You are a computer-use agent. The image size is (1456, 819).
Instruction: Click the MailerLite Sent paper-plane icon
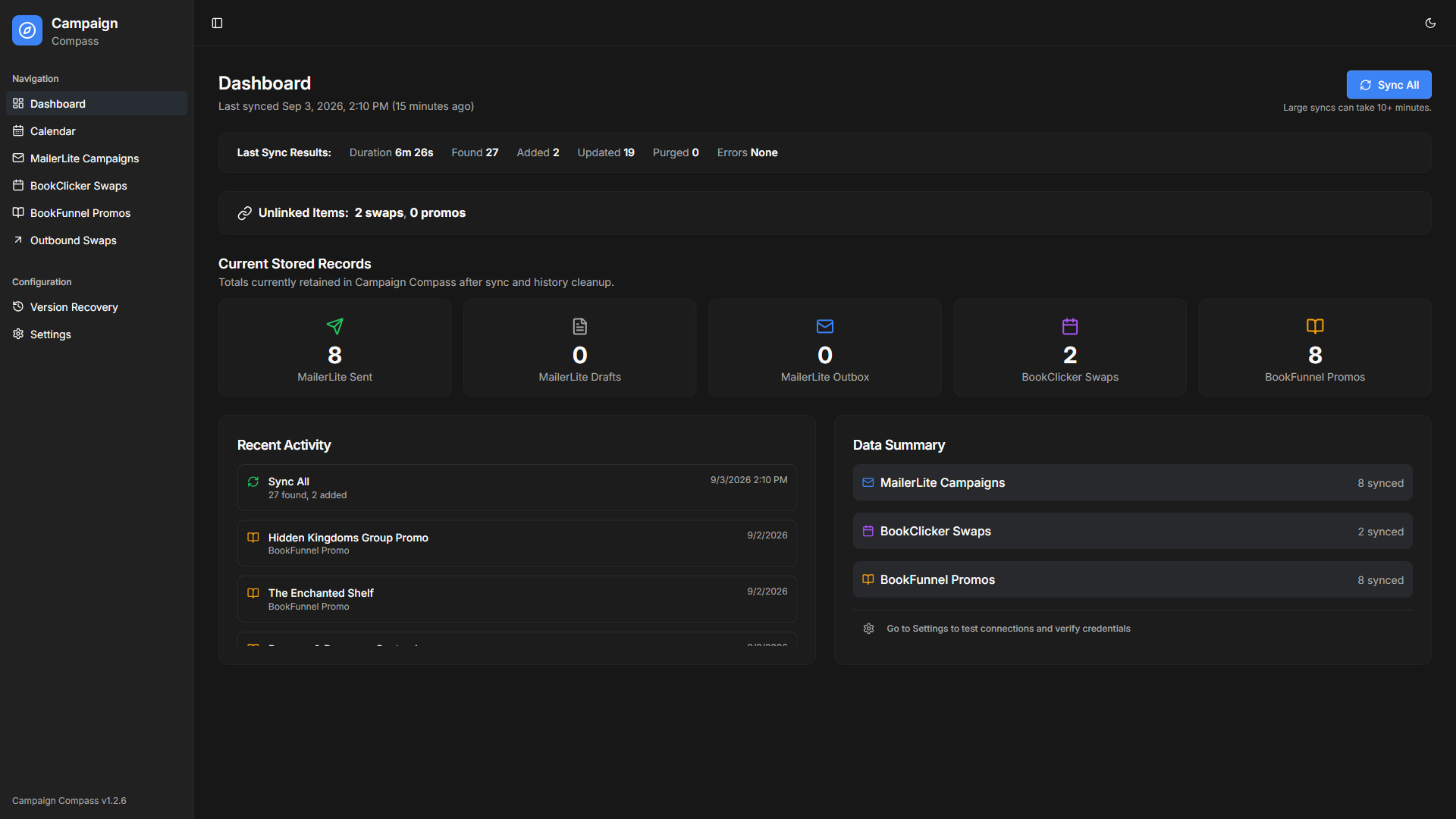click(x=334, y=326)
